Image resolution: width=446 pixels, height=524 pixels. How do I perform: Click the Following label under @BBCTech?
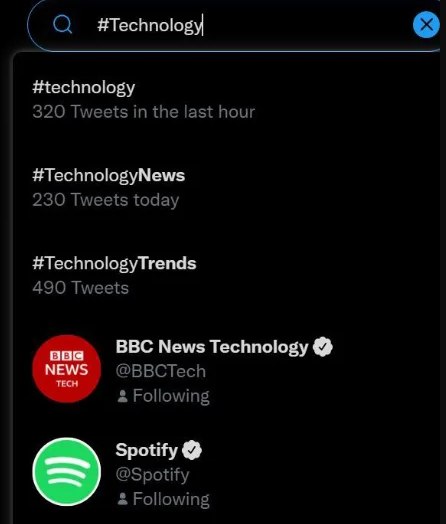(x=171, y=397)
